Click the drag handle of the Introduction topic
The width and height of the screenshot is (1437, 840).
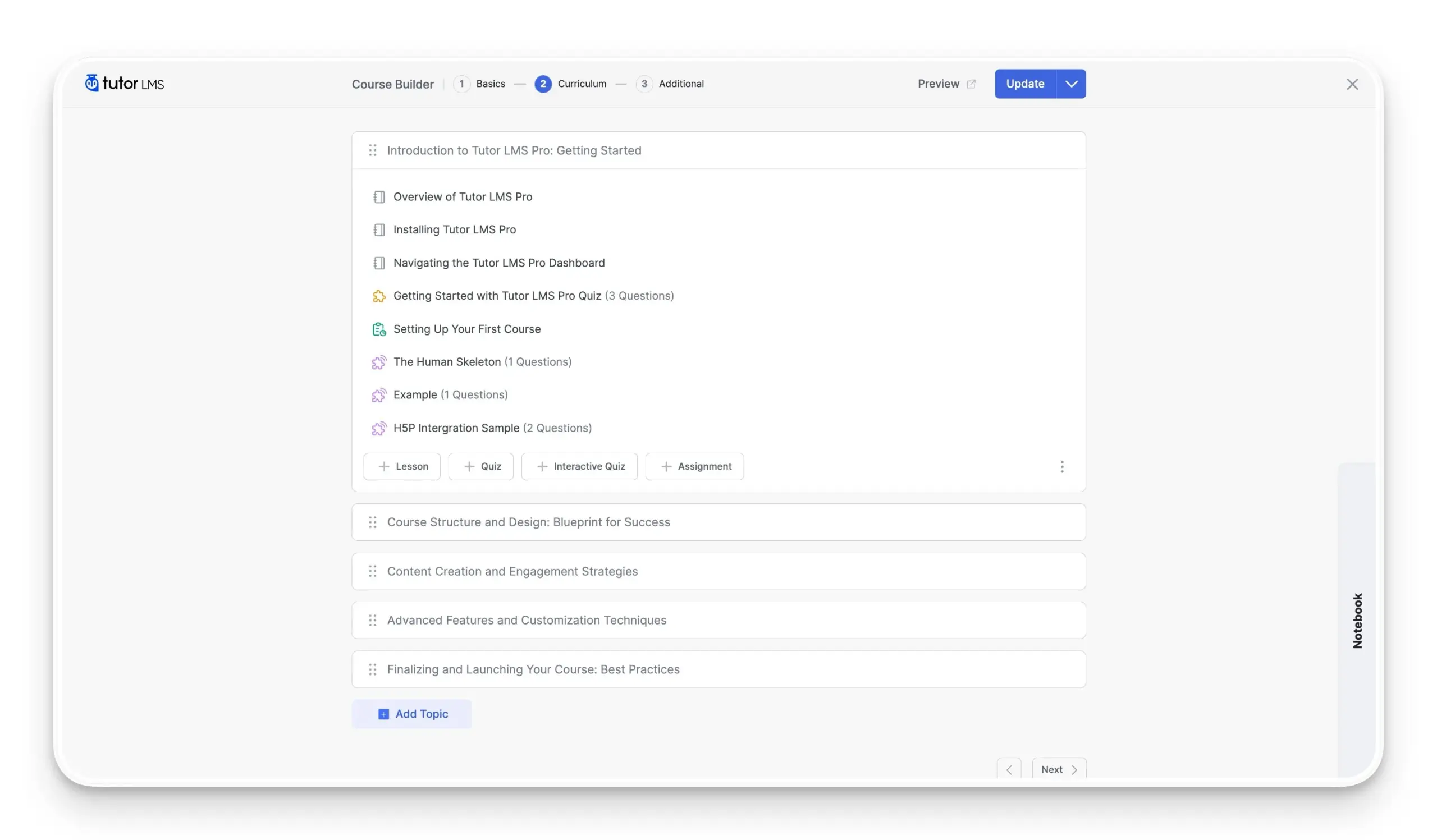click(372, 150)
